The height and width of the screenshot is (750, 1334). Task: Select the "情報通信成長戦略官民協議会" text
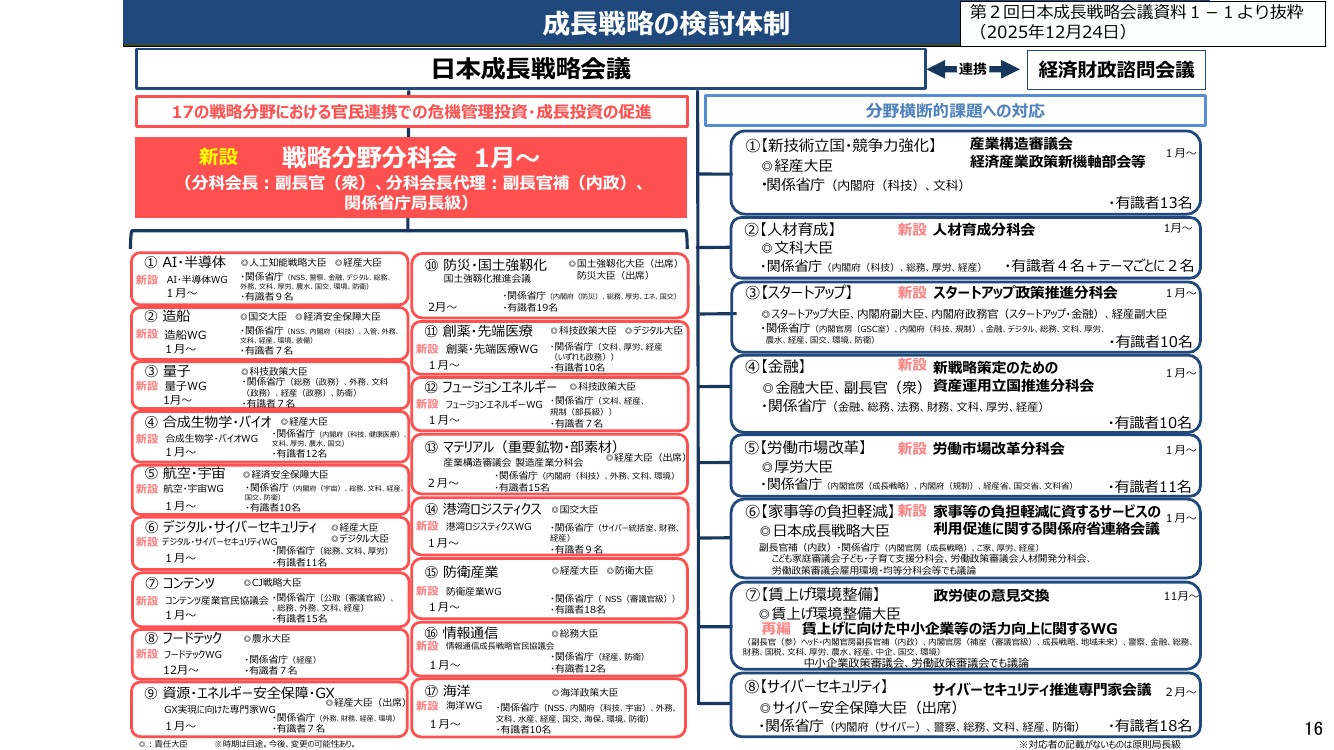coord(500,646)
